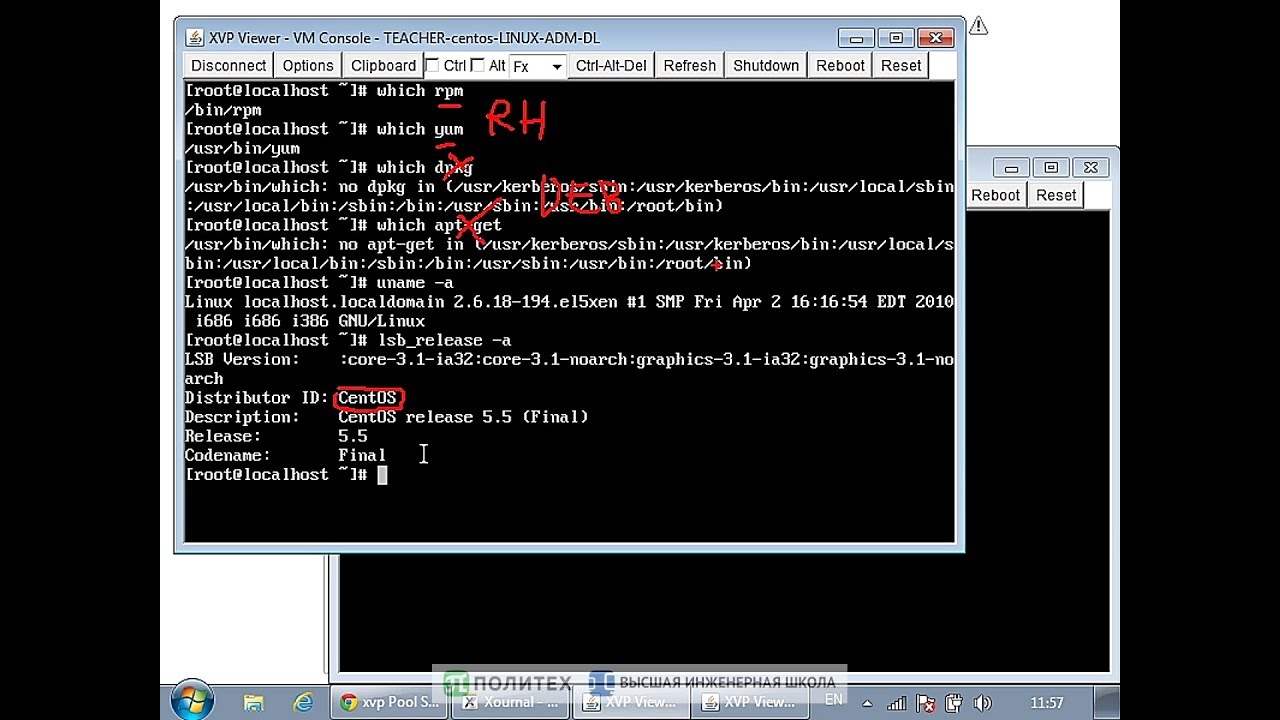The height and width of the screenshot is (720, 1280).
Task: Open the Windows Explorer folder taskbar icon
Action: coord(254,703)
